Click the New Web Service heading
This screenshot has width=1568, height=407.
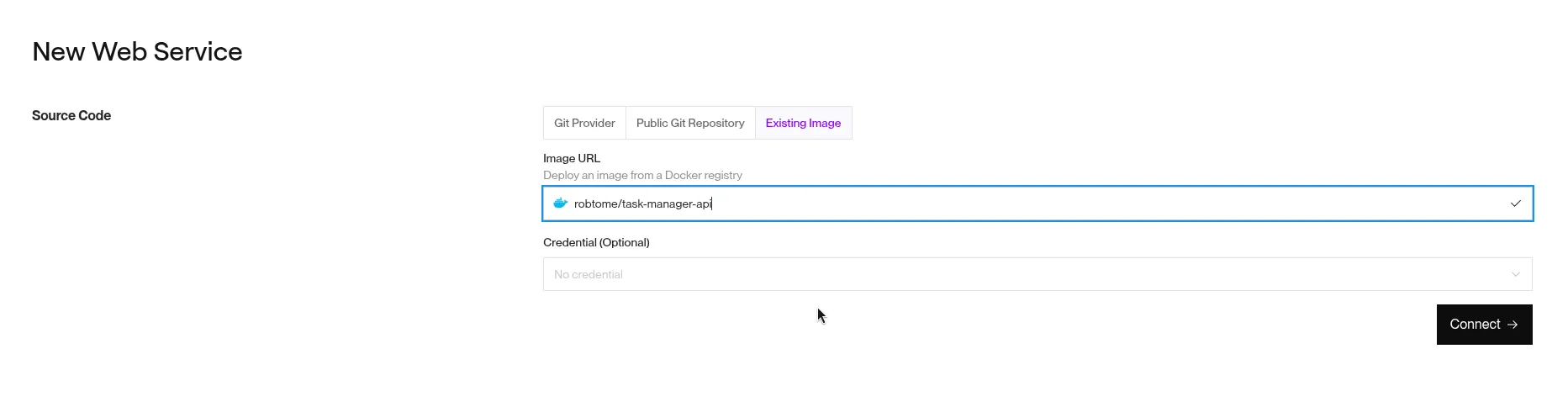(137, 52)
